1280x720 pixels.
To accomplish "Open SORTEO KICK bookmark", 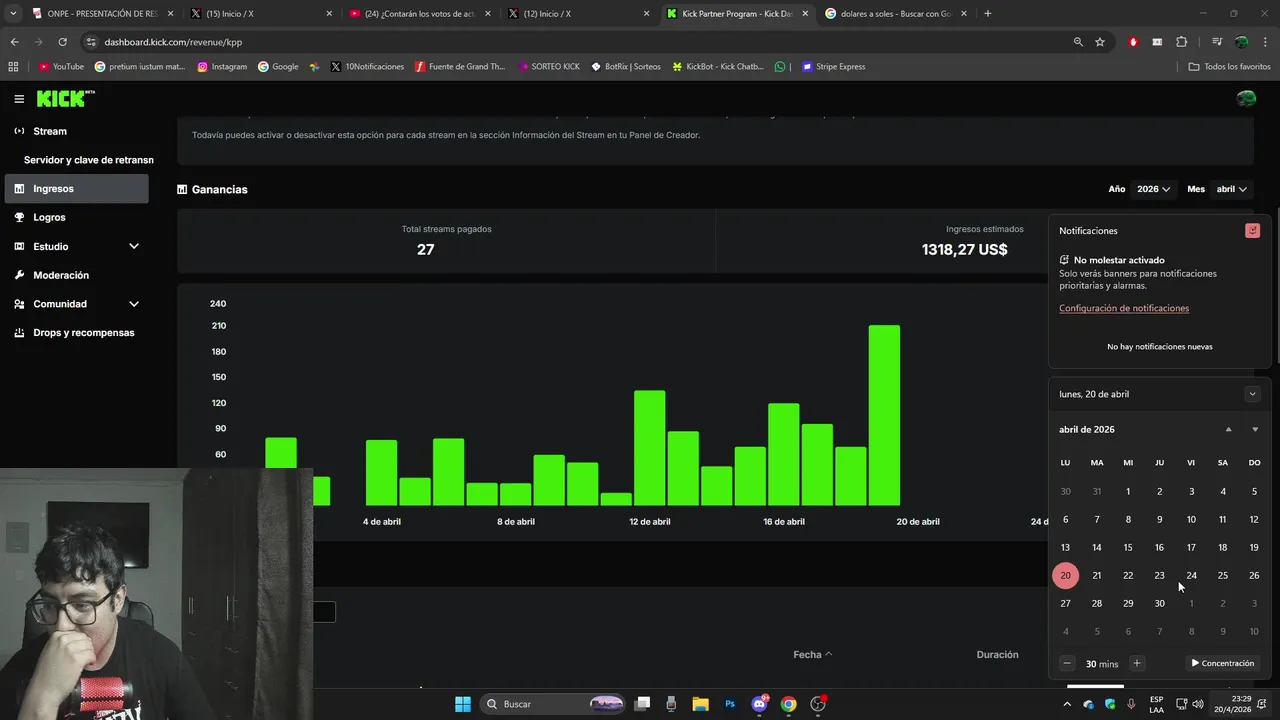I will 549,67.
